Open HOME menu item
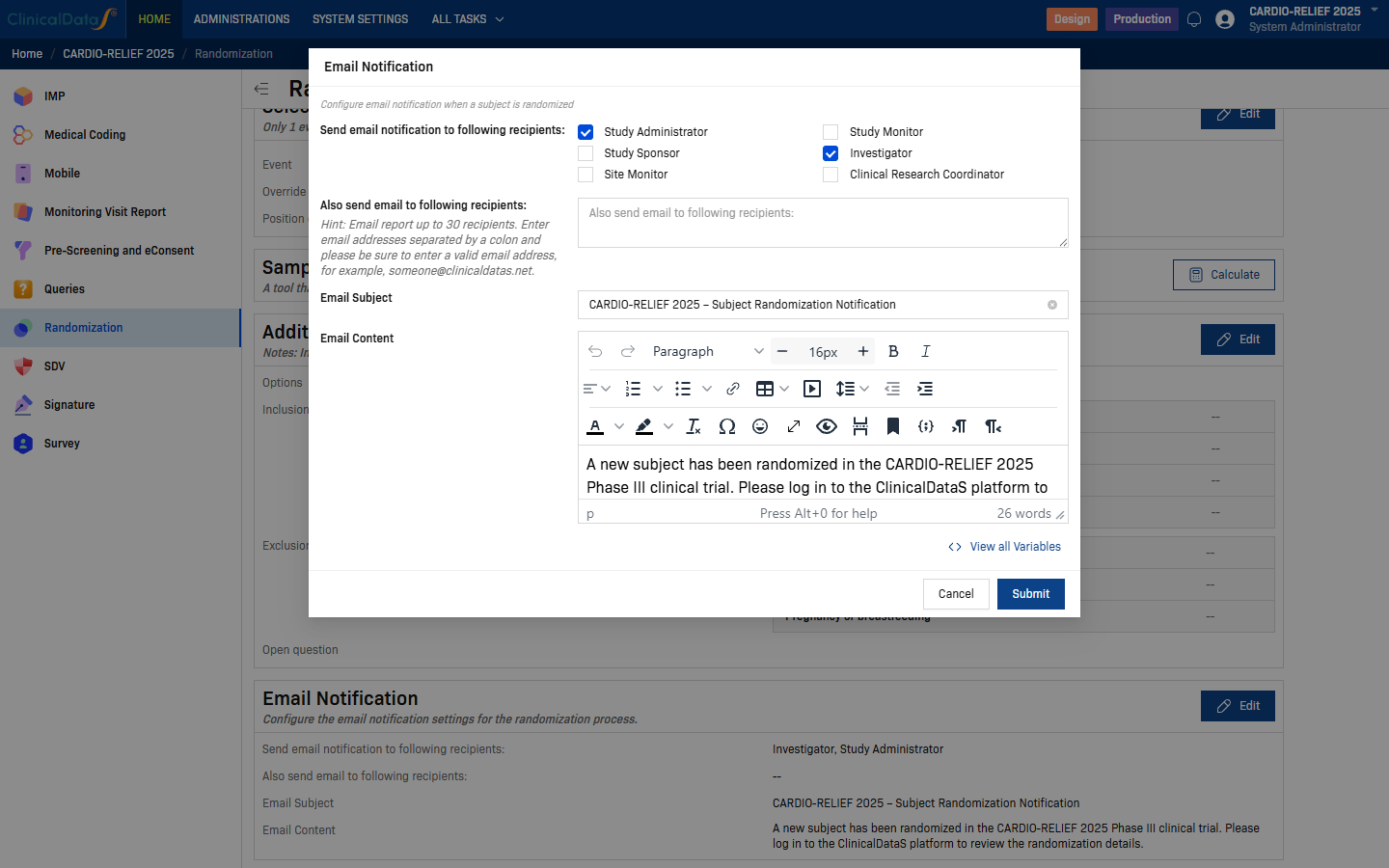This screenshot has width=1389, height=868. coord(154,19)
